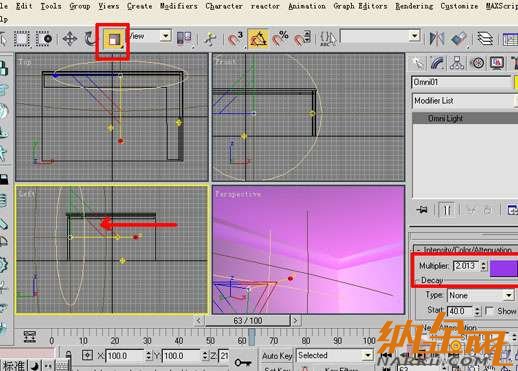The width and height of the screenshot is (518, 371).
Task: Select the Rotate tool
Action: tap(89, 39)
